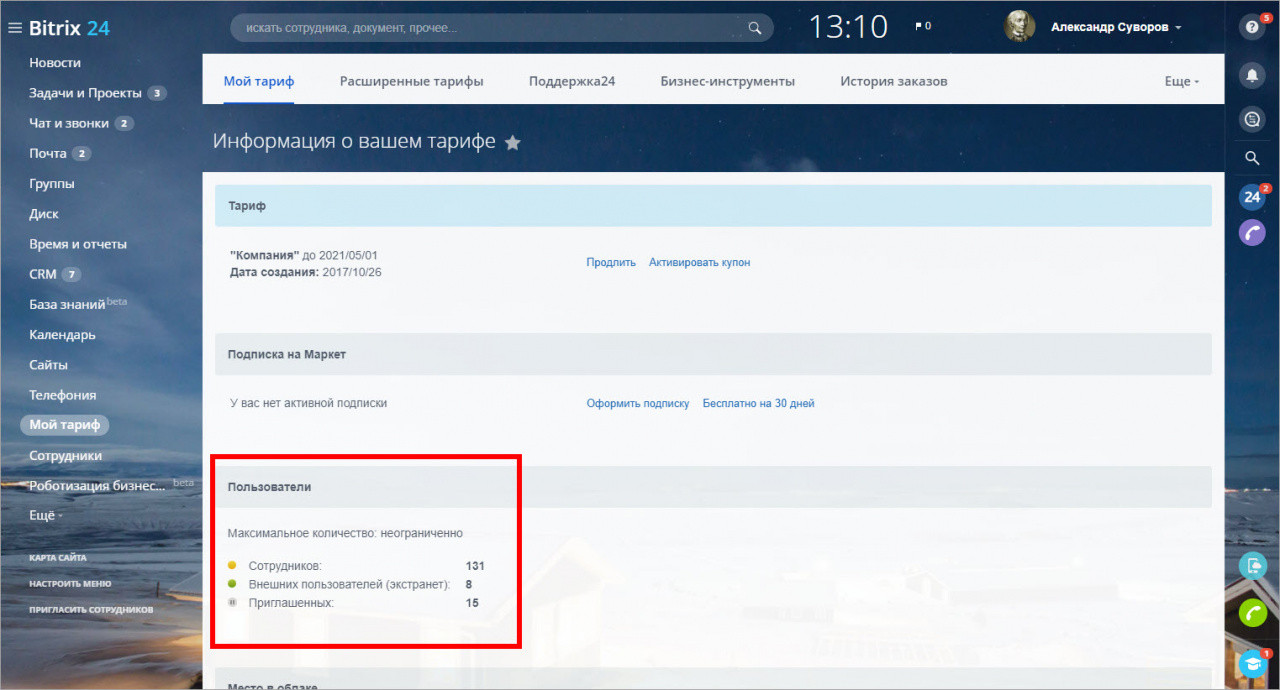Open the Бизнес-инструменты tab
This screenshot has height=690, width=1280.
point(728,81)
